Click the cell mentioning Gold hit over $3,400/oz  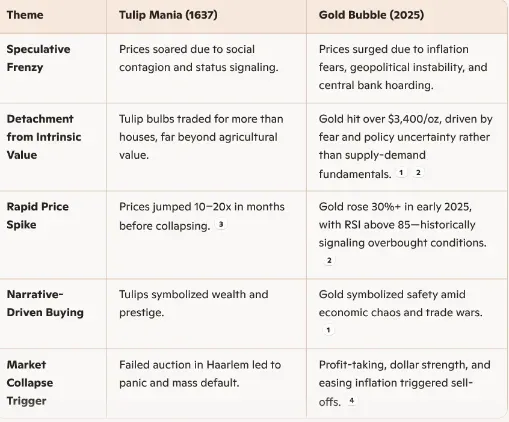[406, 146]
